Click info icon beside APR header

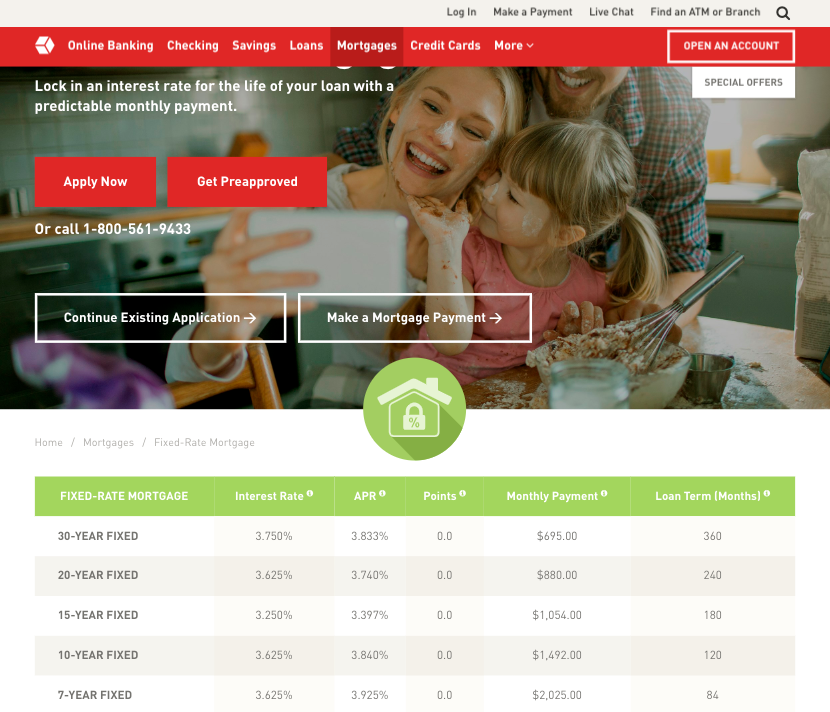[383, 494]
